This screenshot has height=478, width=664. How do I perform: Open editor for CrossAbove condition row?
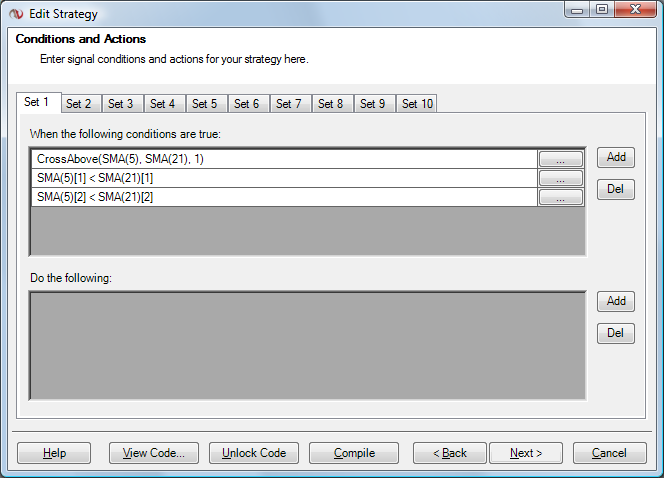point(560,159)
